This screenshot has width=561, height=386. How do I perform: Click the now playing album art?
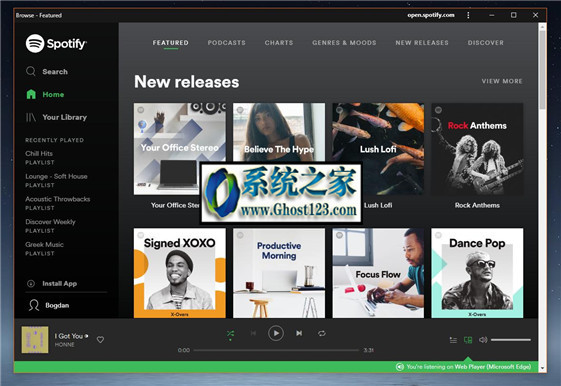pos(35,339)
